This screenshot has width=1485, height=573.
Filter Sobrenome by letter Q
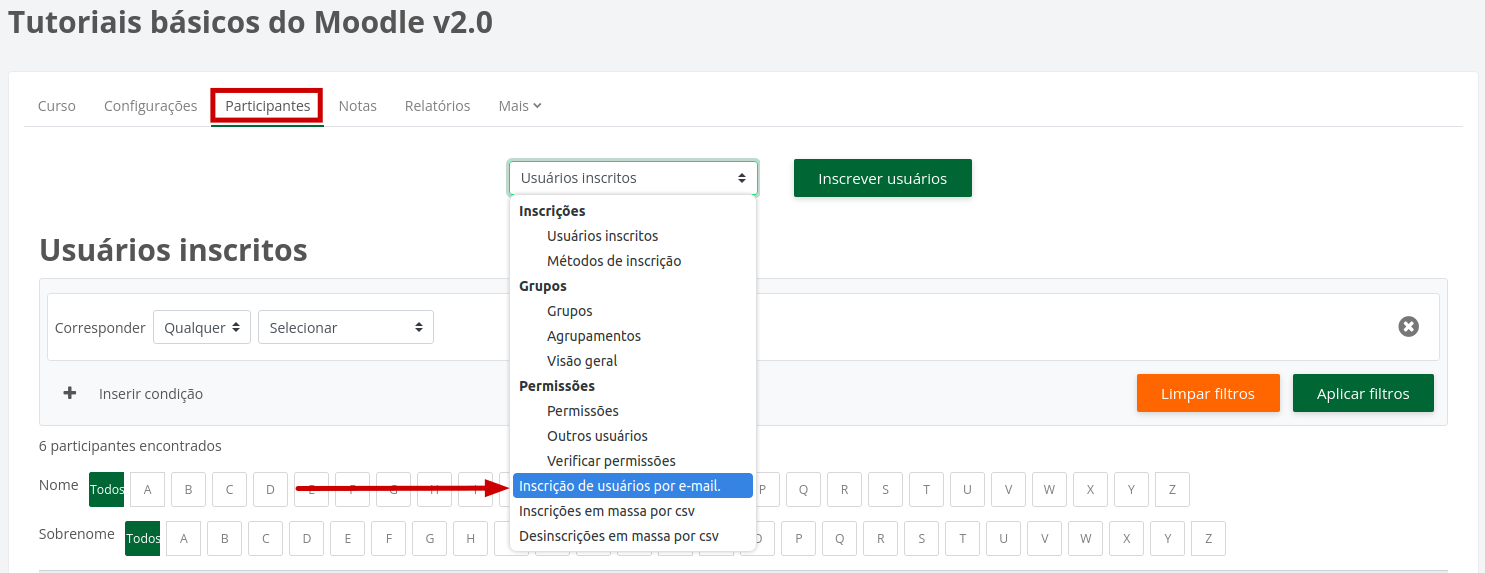(x=840, y=538)
